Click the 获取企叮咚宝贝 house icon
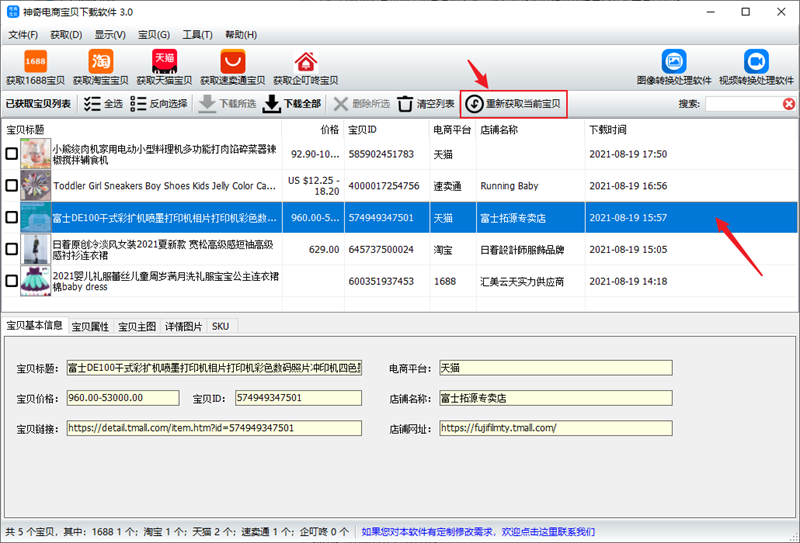800x543 pixels. pyautogui.click(x=306, y=62)
